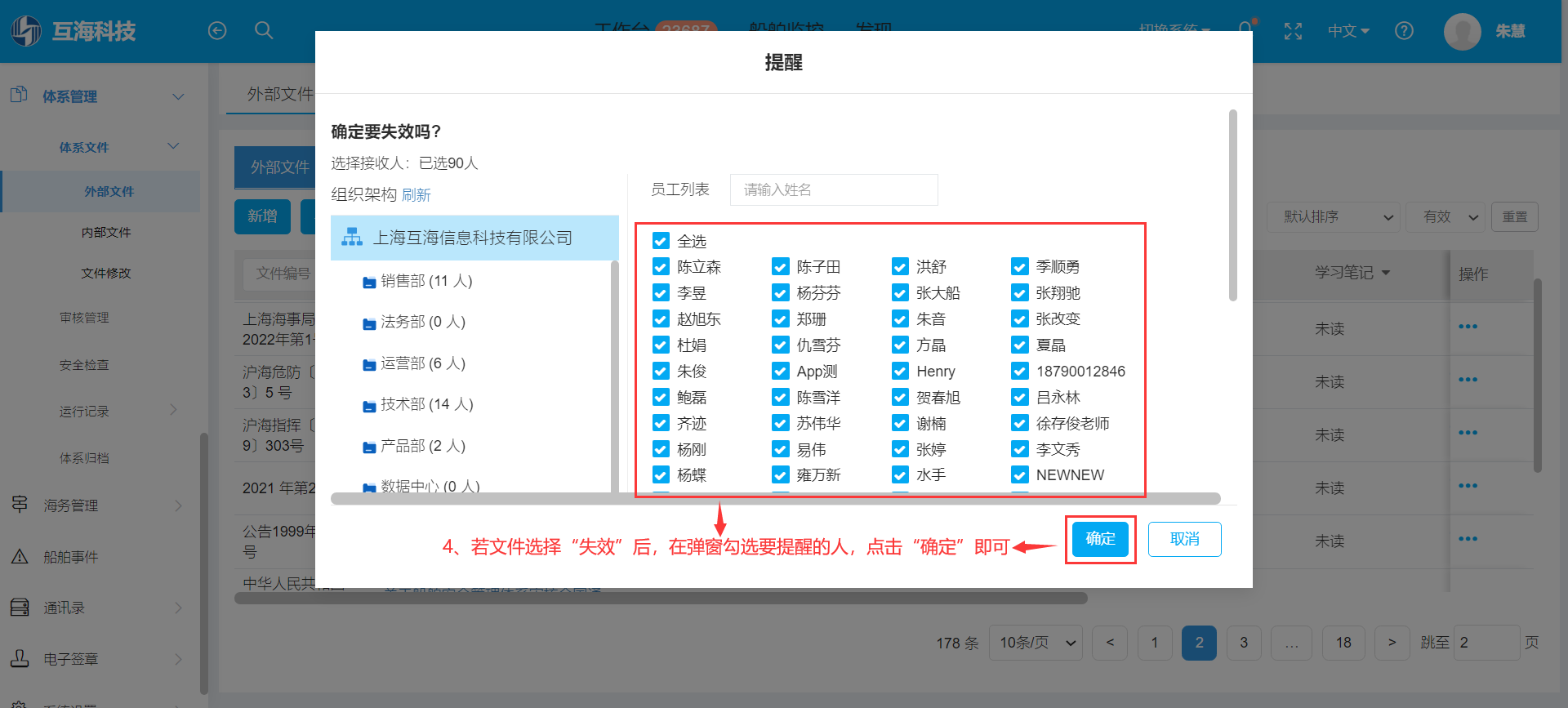Viewport: 1568px width, 708px height.
Task: Uncheck the 18790012846 checkbox
Action: (1019, 372)
